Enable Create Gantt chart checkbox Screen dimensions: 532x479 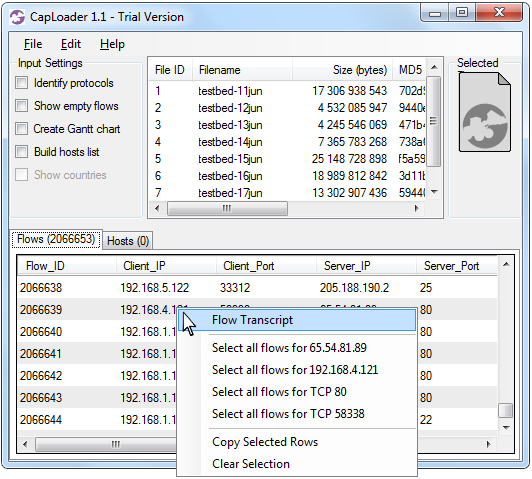[x=21, y=129]
